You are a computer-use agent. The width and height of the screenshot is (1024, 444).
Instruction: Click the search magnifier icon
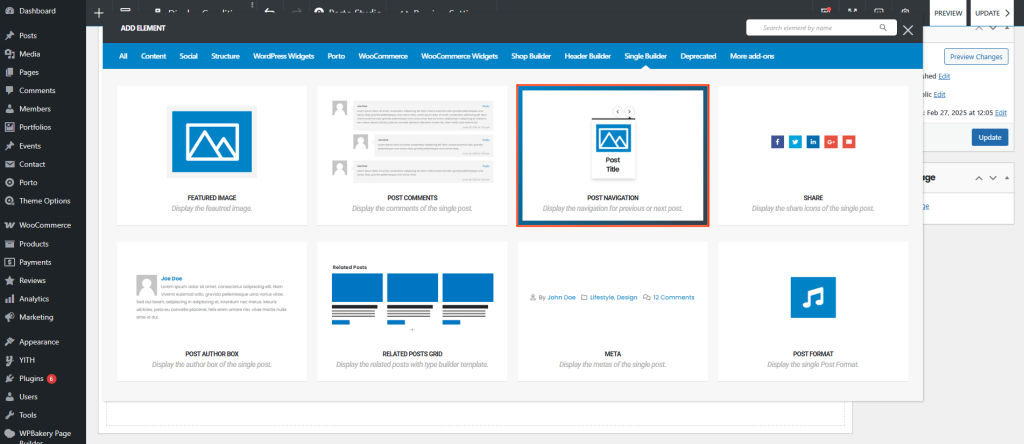click(x=883, y=29)
